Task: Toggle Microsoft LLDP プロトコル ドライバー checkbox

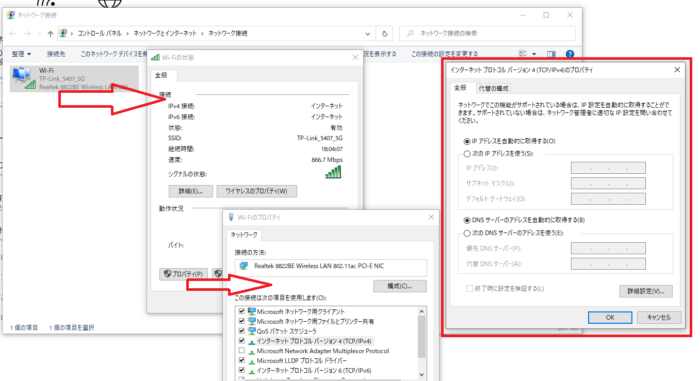Action: [242, 360]
